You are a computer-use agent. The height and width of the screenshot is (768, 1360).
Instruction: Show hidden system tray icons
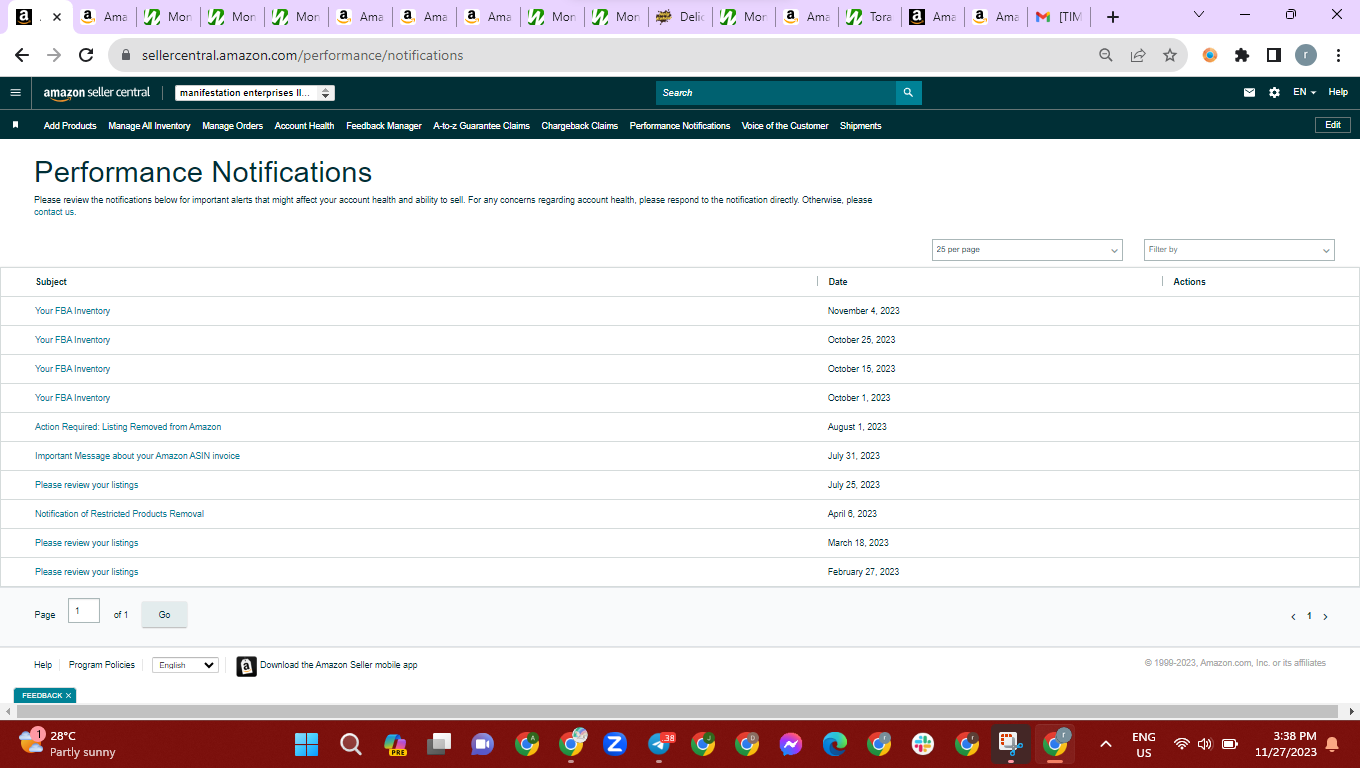pyautogui.click(x=1106, y=744)
